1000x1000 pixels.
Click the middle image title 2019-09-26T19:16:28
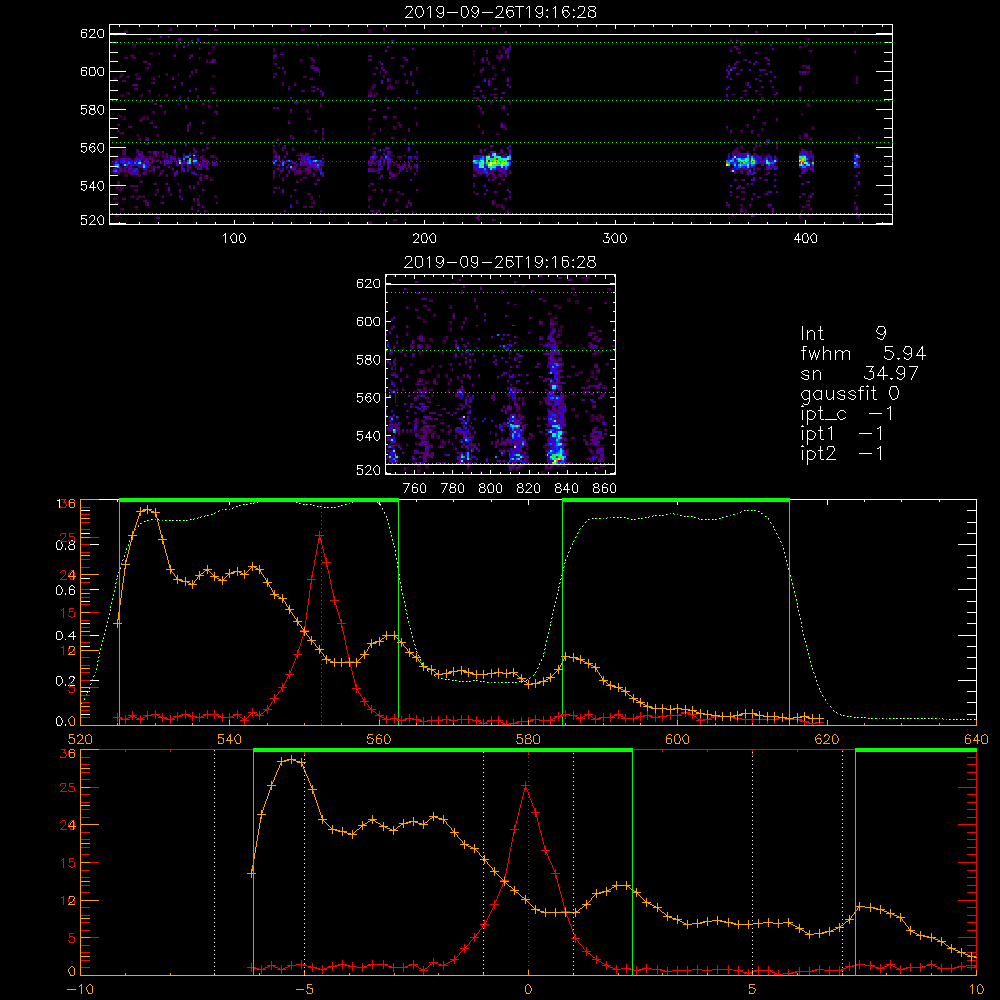click(500, 261)
